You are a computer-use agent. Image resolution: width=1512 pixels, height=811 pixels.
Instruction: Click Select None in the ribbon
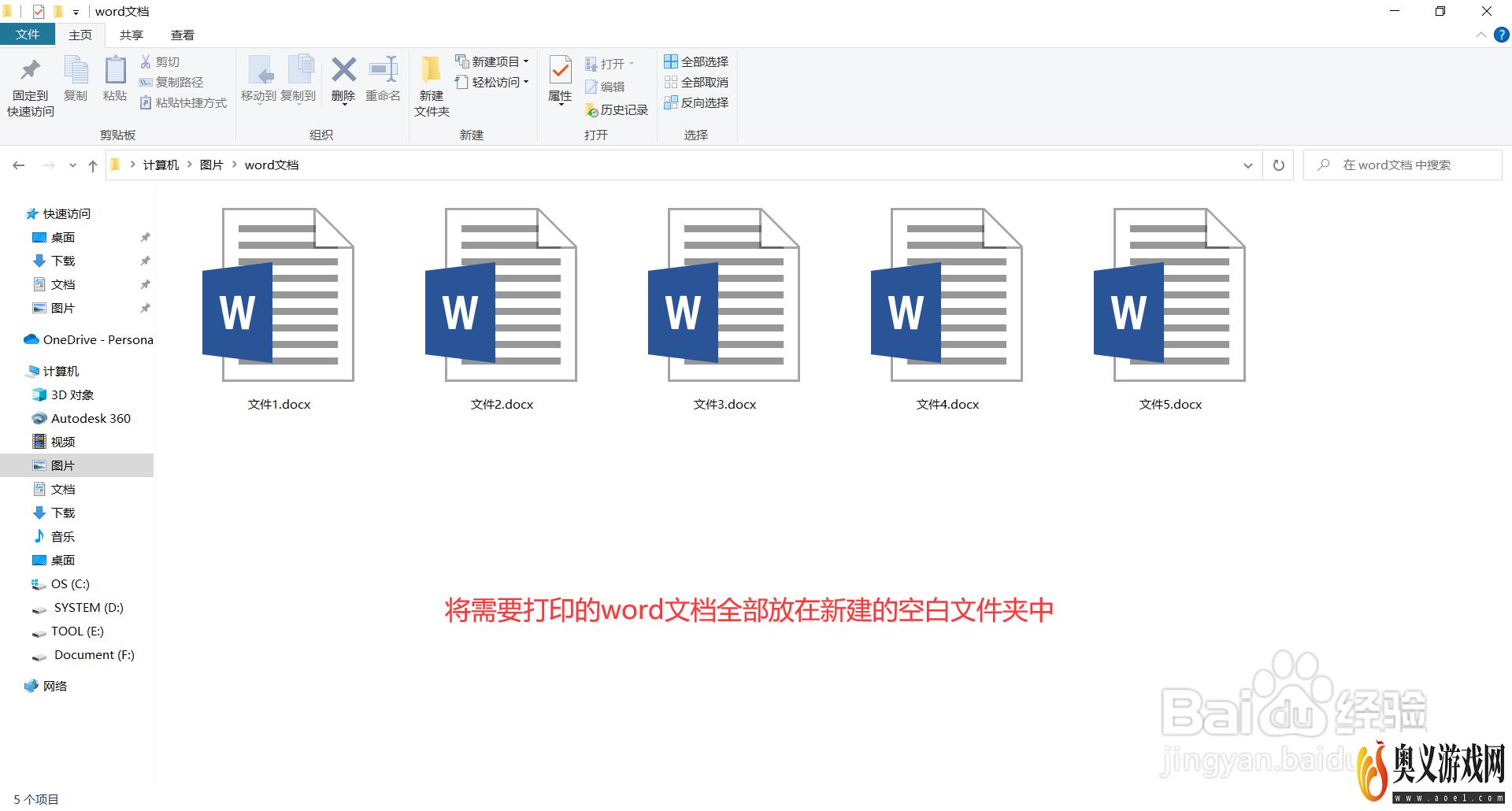(x=696, y=82)
